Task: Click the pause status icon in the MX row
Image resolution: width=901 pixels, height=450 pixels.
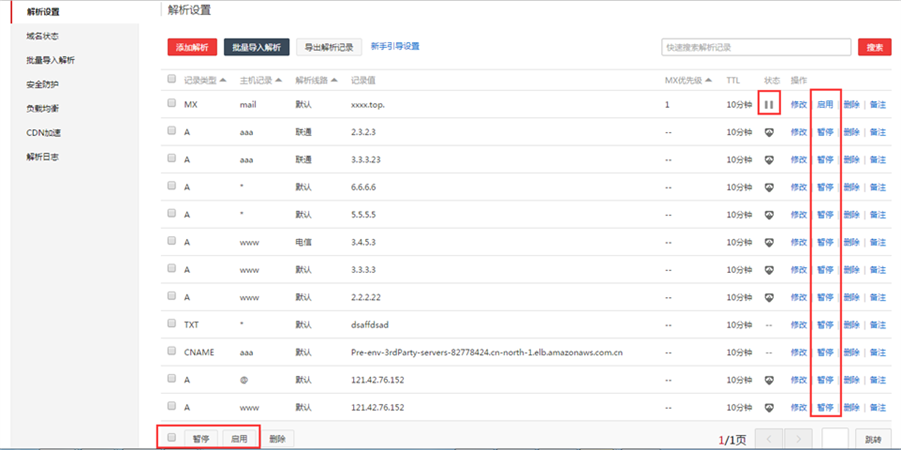Action: (769, 104)
